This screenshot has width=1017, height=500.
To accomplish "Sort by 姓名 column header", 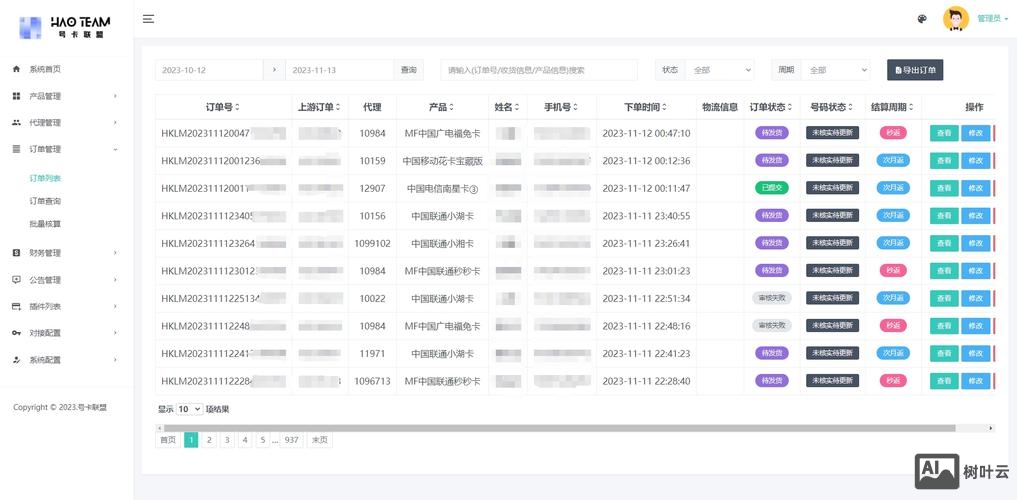I will pos(507,107).
